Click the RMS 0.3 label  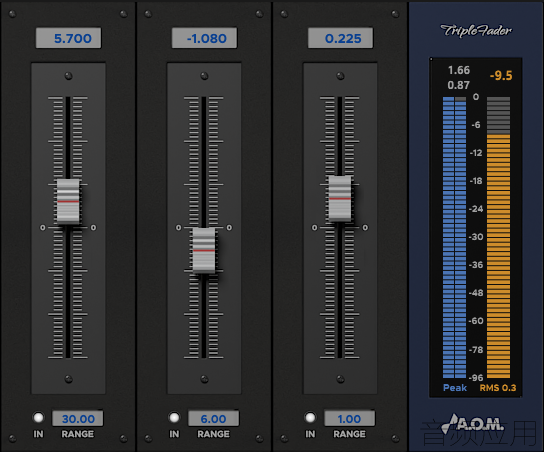[x=498, y=388]
